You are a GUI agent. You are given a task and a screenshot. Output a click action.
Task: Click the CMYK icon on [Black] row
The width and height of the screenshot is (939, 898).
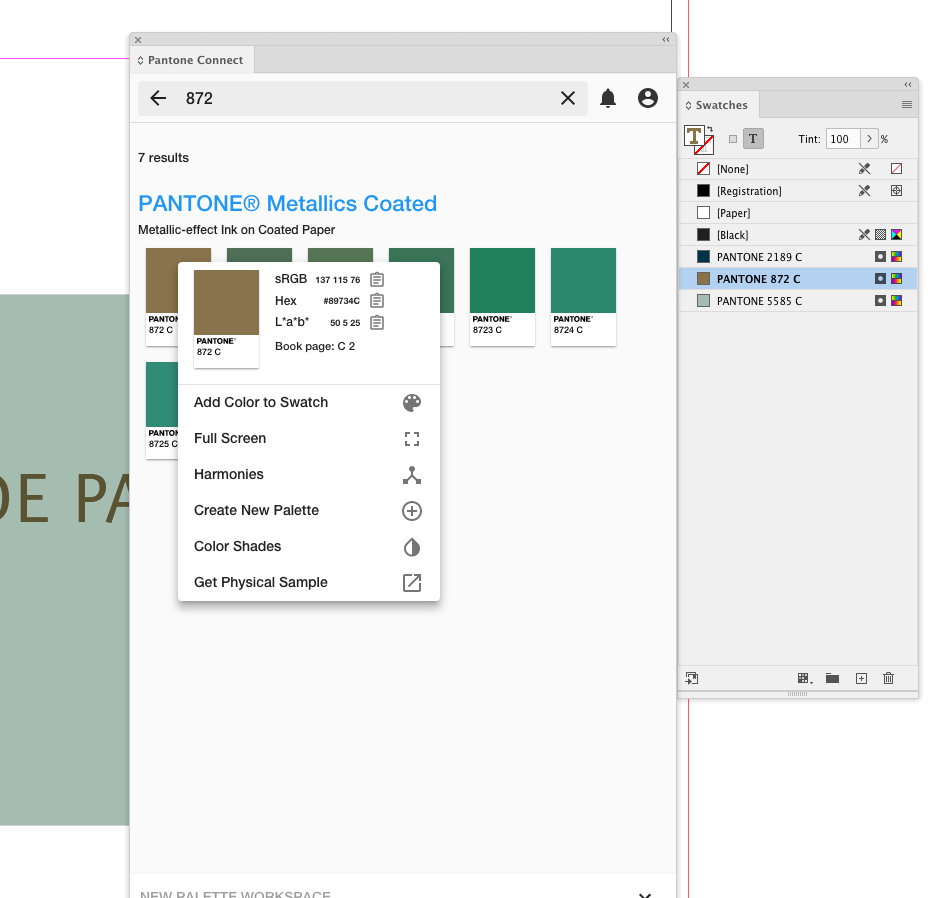(896, 235)
